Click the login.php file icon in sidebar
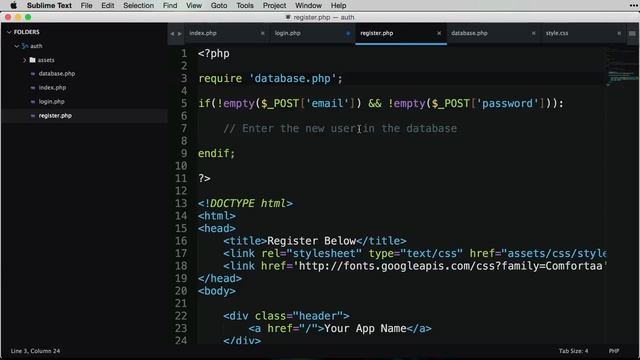 coord(33,102)
